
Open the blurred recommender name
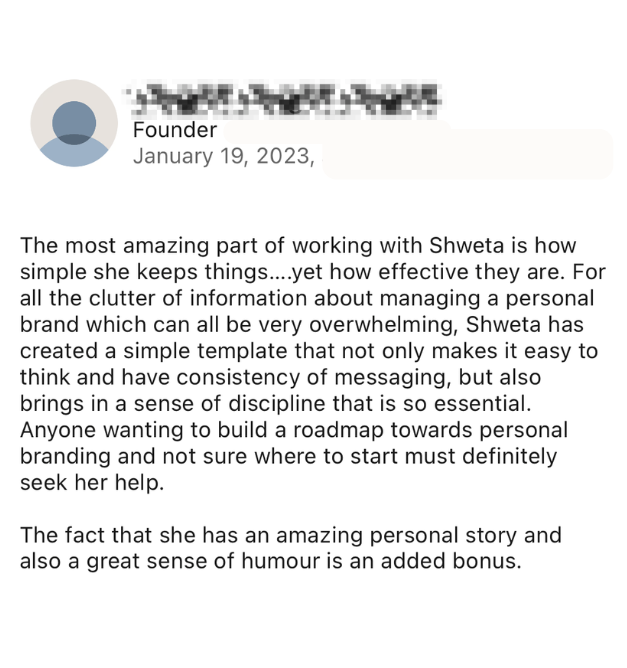click(x=285, y=100)
